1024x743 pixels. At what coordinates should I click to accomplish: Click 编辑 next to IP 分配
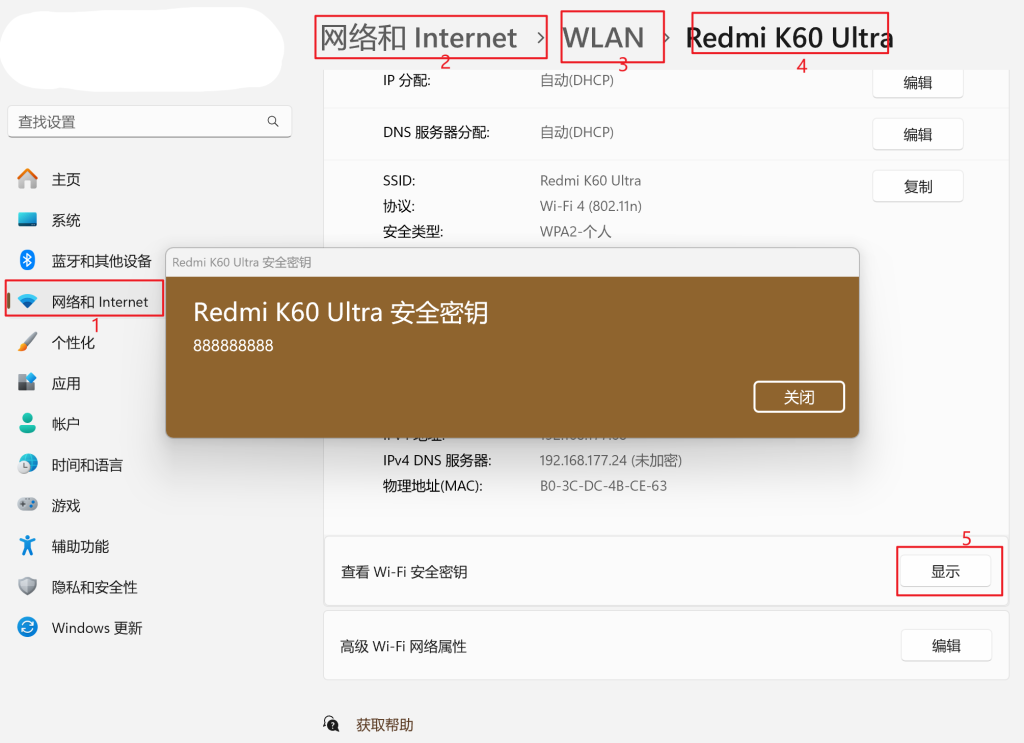tap(917, 83)
